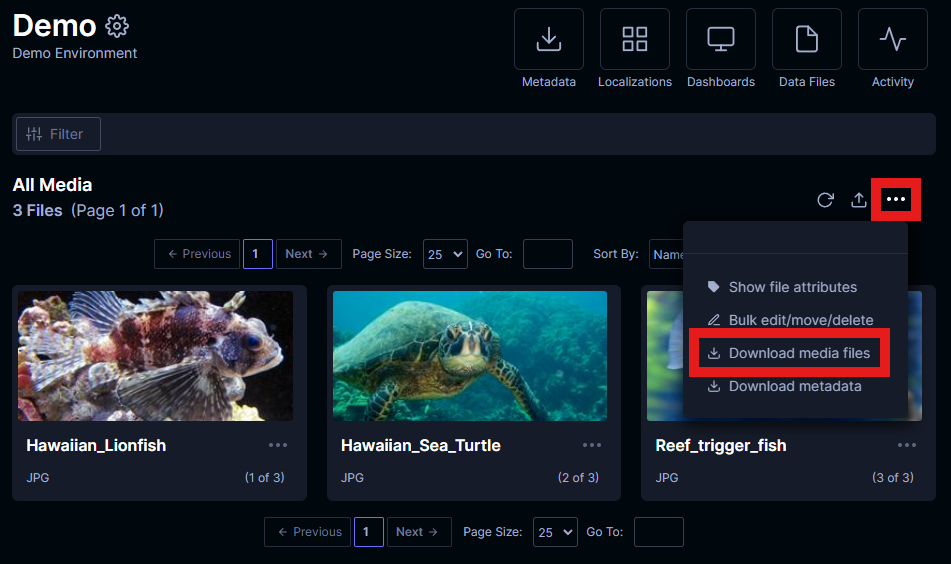This screenshot has height=564, width=951.
Task: Open Hawaiian_Sea_Turtle card options menu
Action: pyautogui.click(x=592, y=445)
